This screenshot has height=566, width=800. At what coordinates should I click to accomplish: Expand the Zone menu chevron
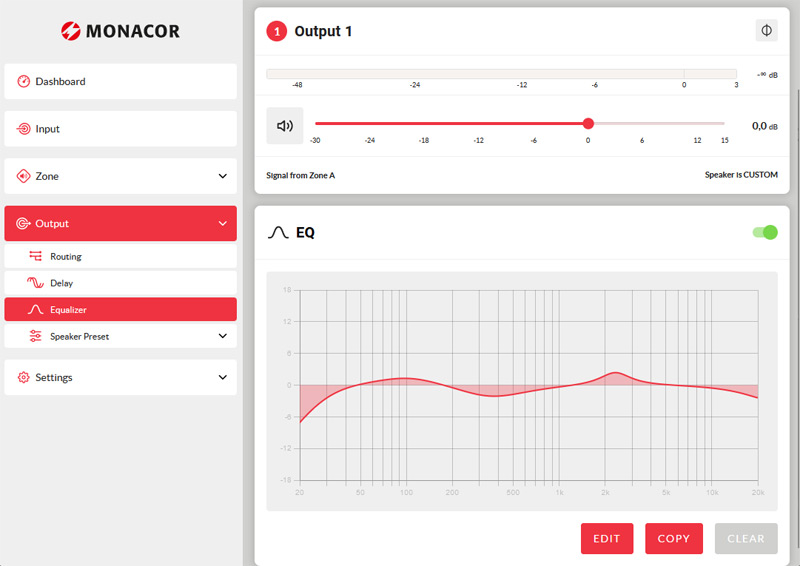pyautogui.click(x=222, y=176)
